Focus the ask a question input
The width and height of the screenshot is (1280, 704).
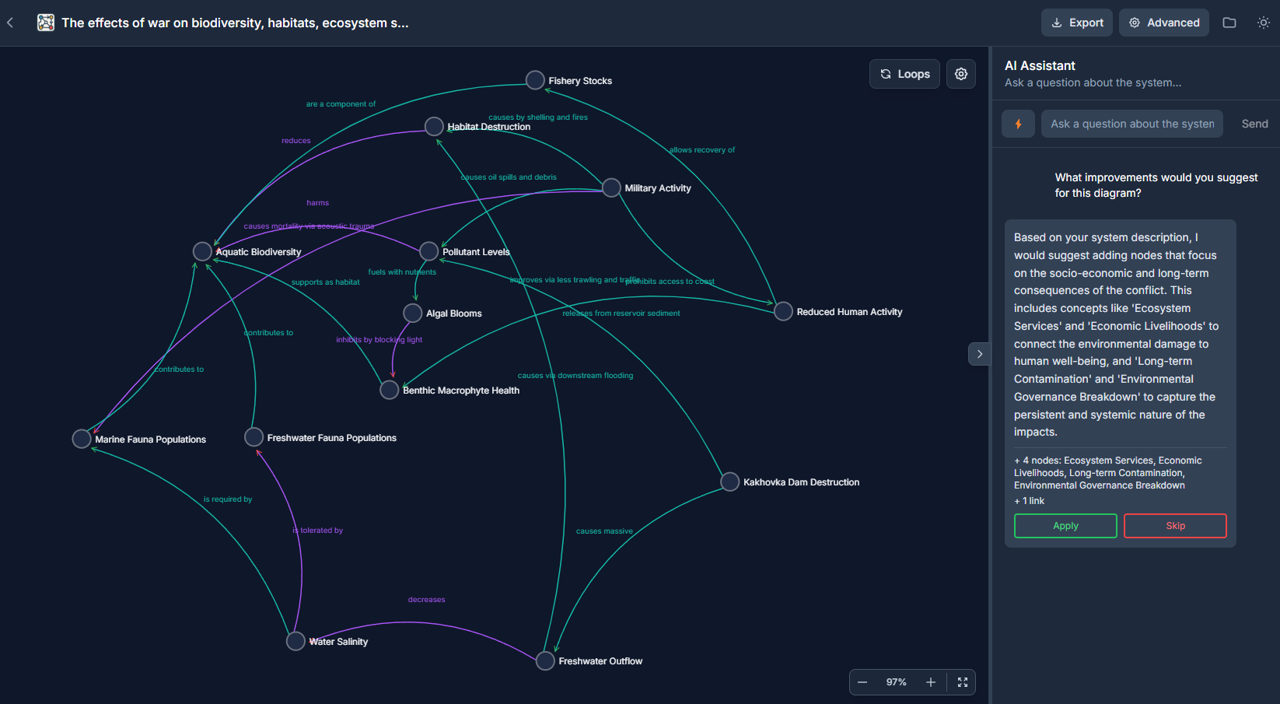[x=1132, y=124]
